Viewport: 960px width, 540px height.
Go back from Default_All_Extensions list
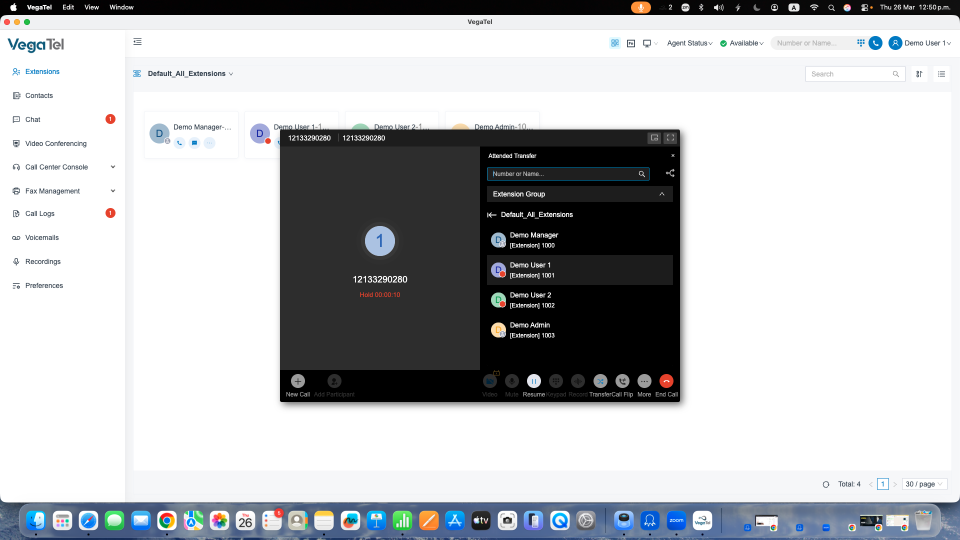click(491, 215)
